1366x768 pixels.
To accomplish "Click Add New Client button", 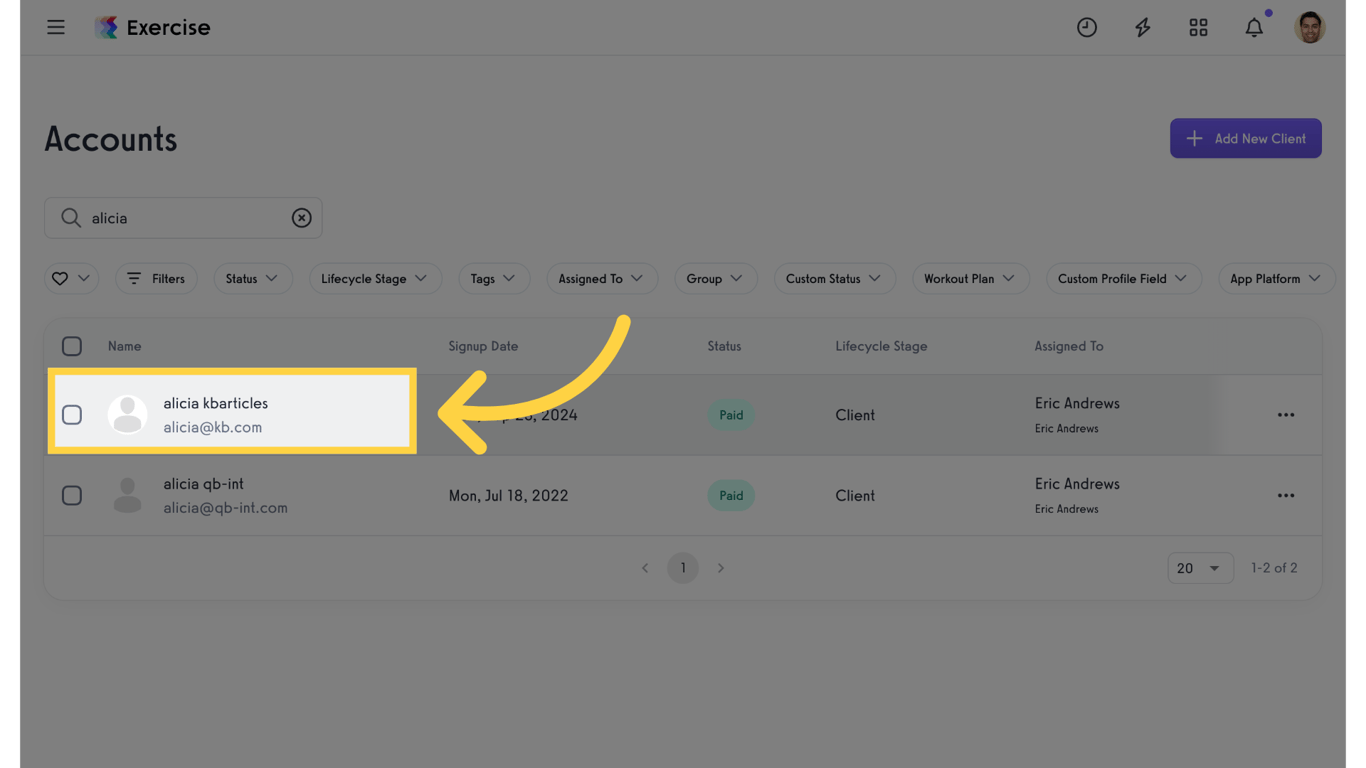I will coord(1246,139).
